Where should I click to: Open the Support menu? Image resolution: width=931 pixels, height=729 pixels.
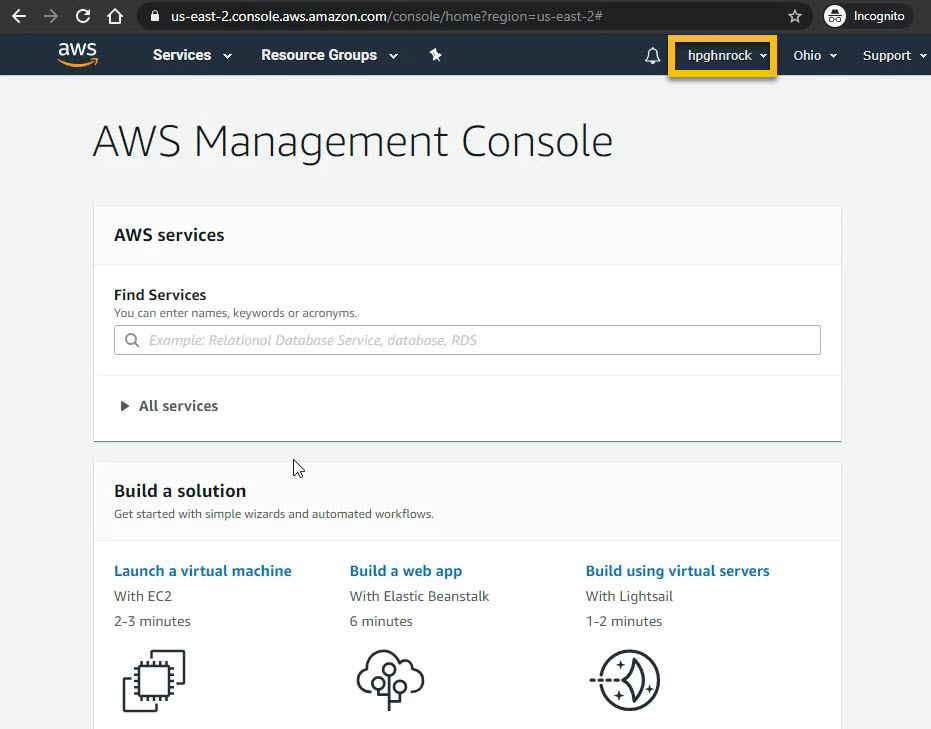tap(894, 56)
